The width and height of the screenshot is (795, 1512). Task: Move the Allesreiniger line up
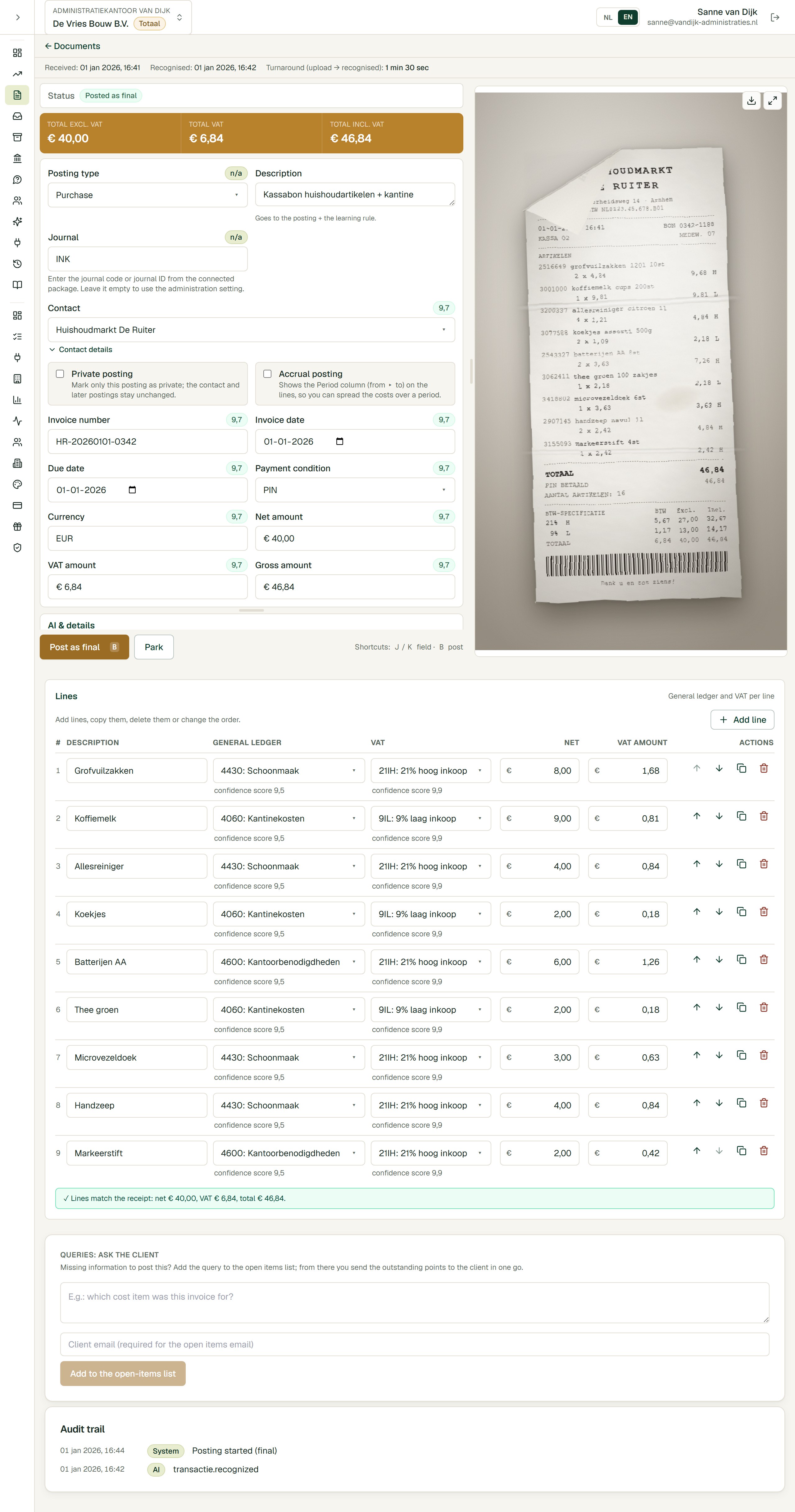tap(696, 864)
